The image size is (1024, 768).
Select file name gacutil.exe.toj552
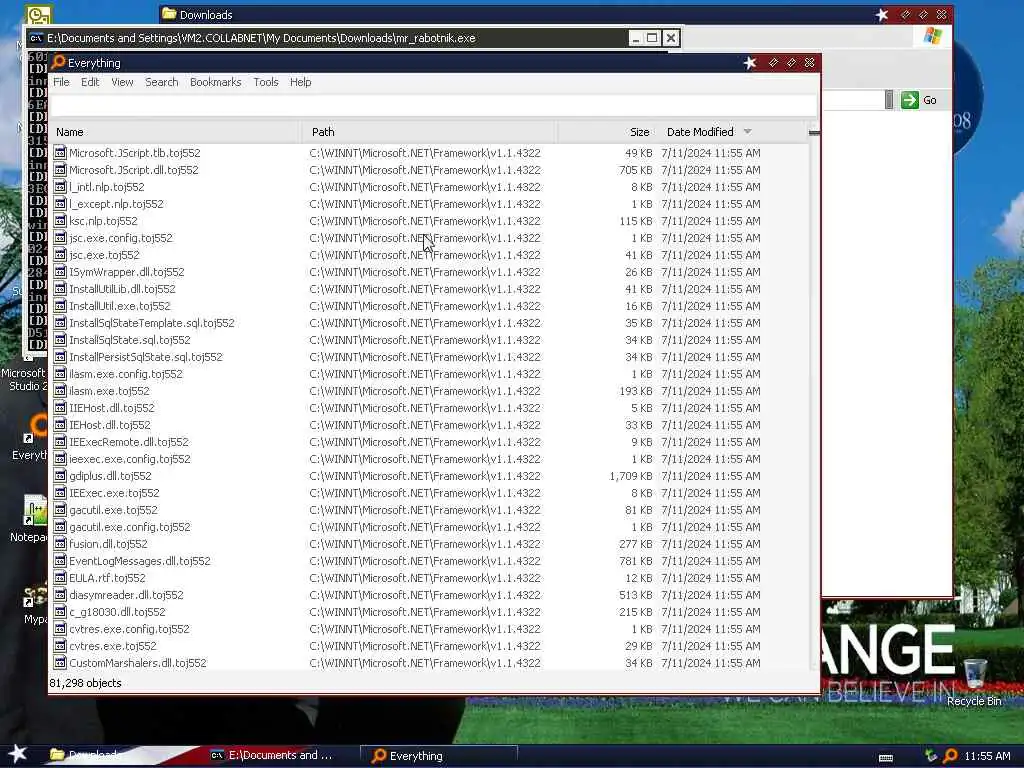tap(114, 510)
